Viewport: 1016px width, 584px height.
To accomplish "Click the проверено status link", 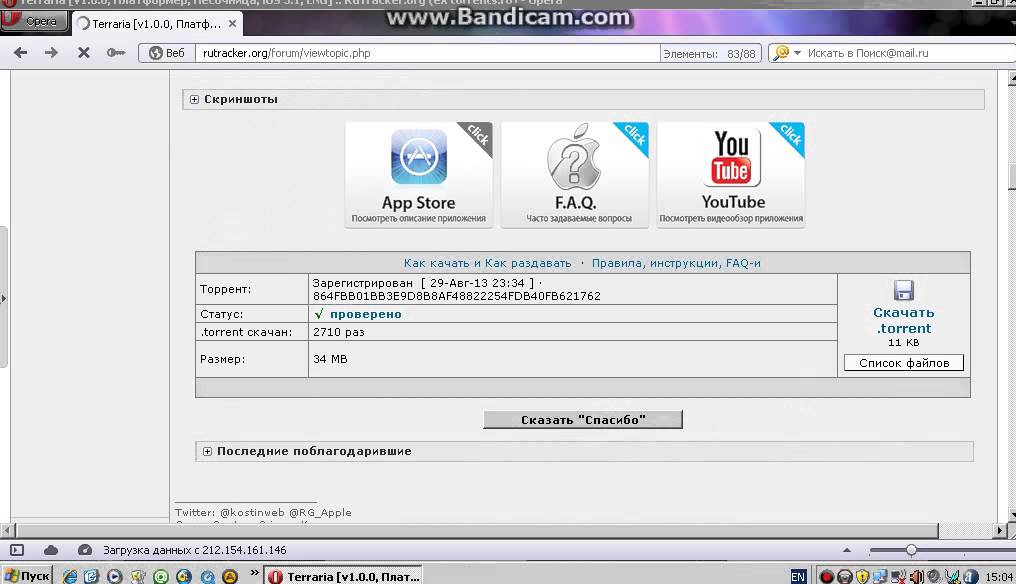I will (365, 314).
